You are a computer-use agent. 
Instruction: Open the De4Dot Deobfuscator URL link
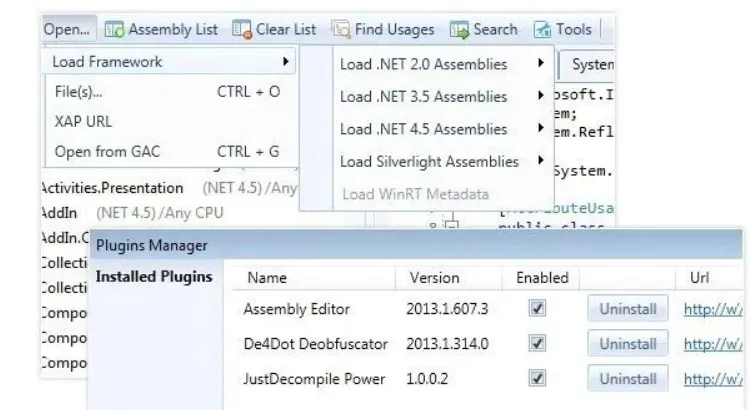[713, 344]
